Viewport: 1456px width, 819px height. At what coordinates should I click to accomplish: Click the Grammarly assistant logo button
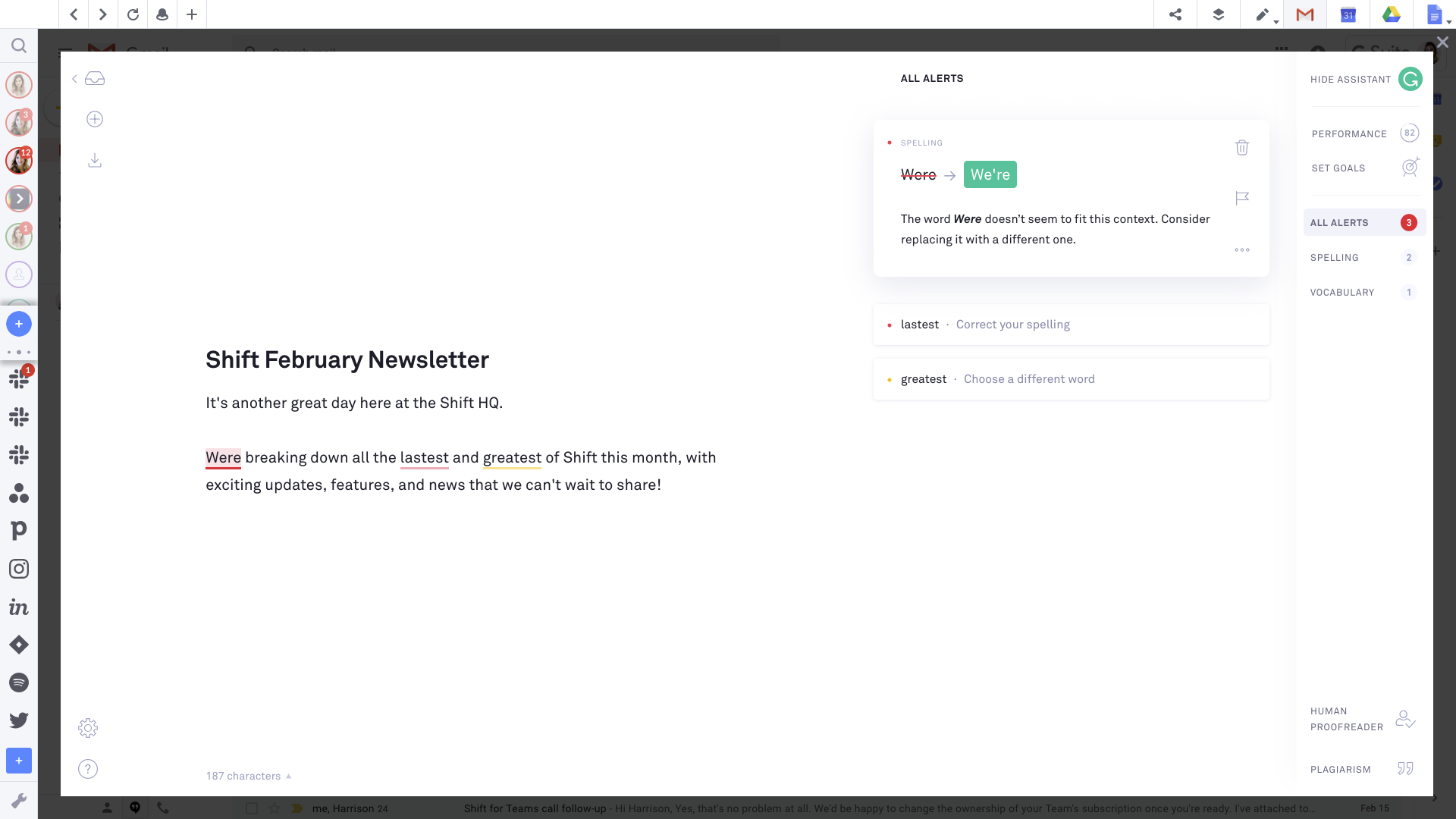1411,79
